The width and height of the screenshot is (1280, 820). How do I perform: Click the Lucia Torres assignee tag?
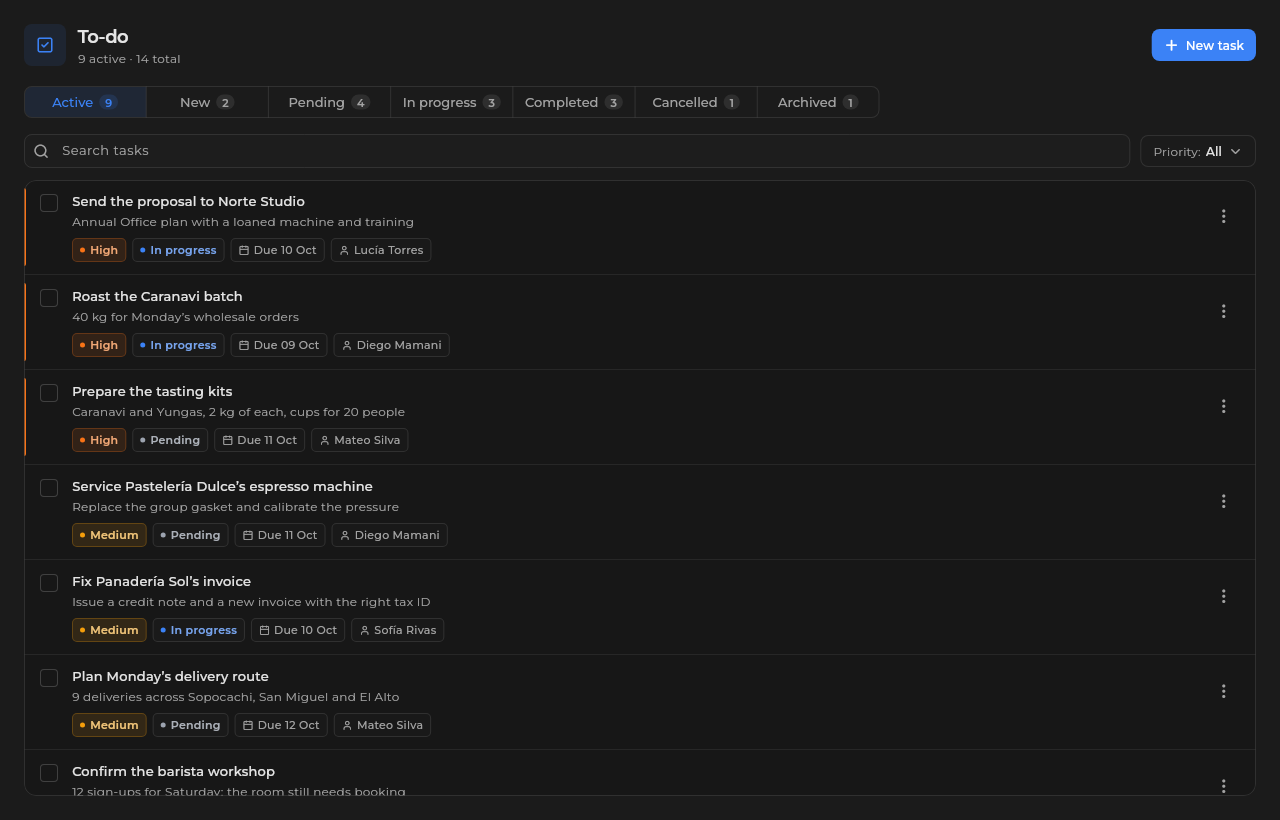click(381, 250)
